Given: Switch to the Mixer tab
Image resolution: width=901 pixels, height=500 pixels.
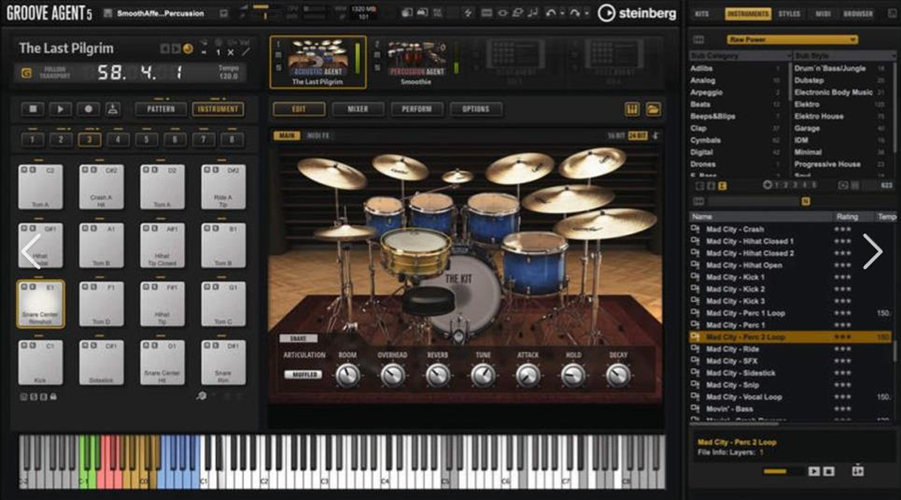Looking at the screenshot, I should point(357,109).
